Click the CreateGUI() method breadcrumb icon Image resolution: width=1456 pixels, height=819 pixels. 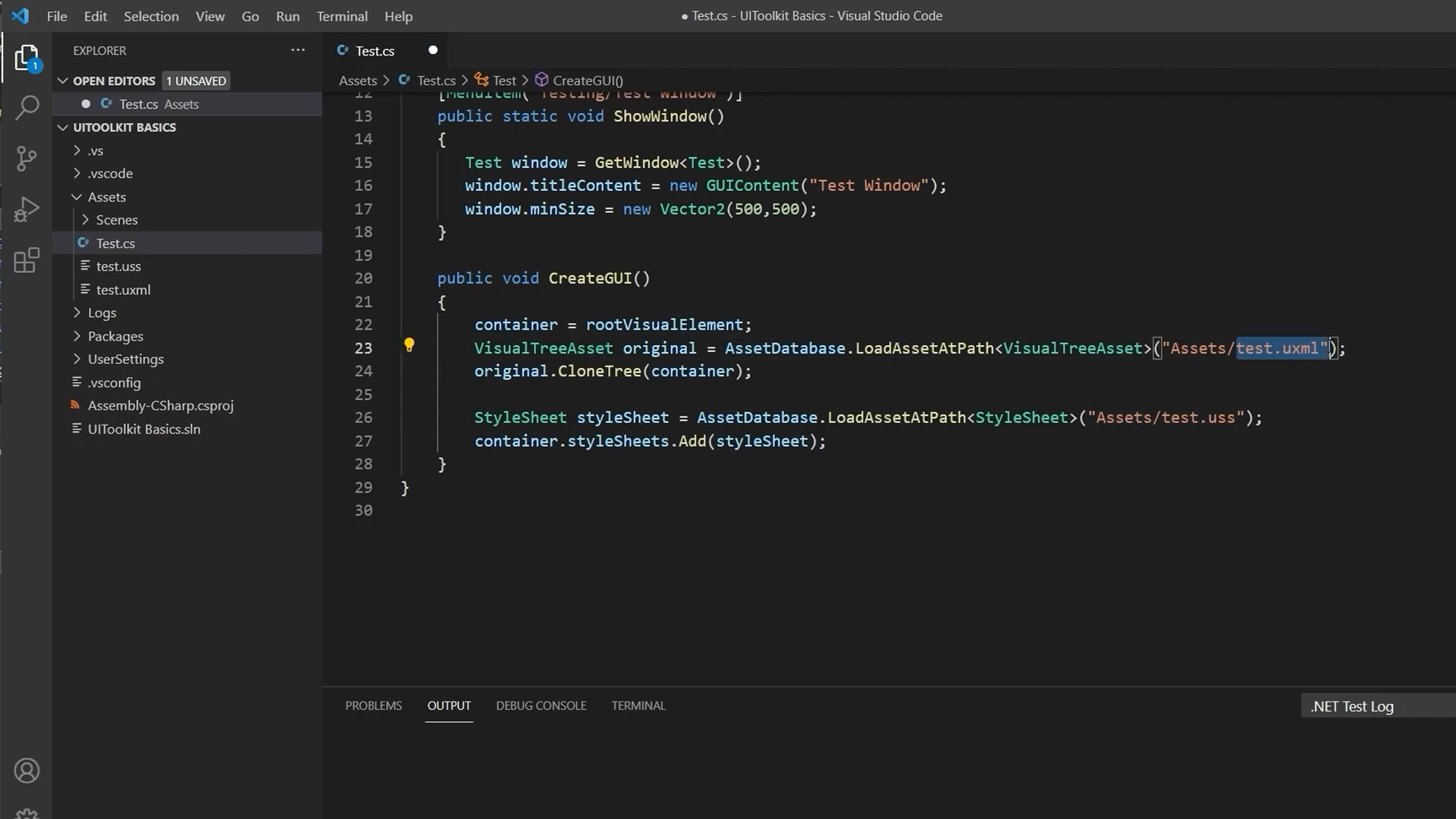541,80
